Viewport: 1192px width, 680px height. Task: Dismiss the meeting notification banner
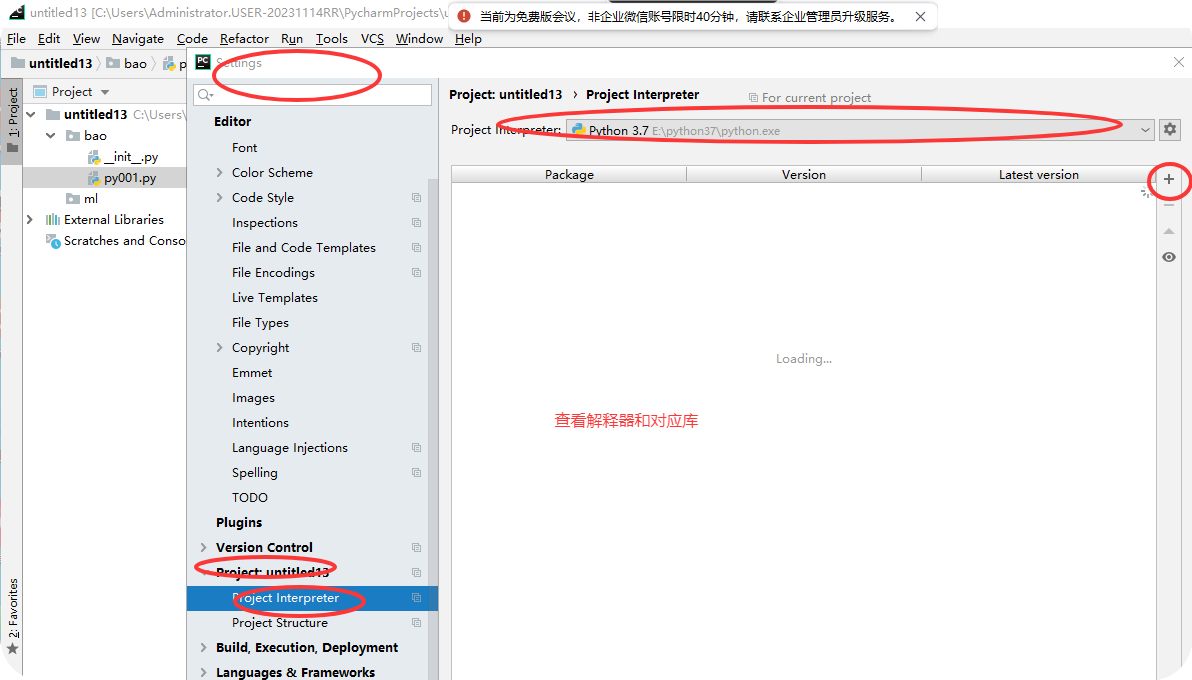coord(920,16)
